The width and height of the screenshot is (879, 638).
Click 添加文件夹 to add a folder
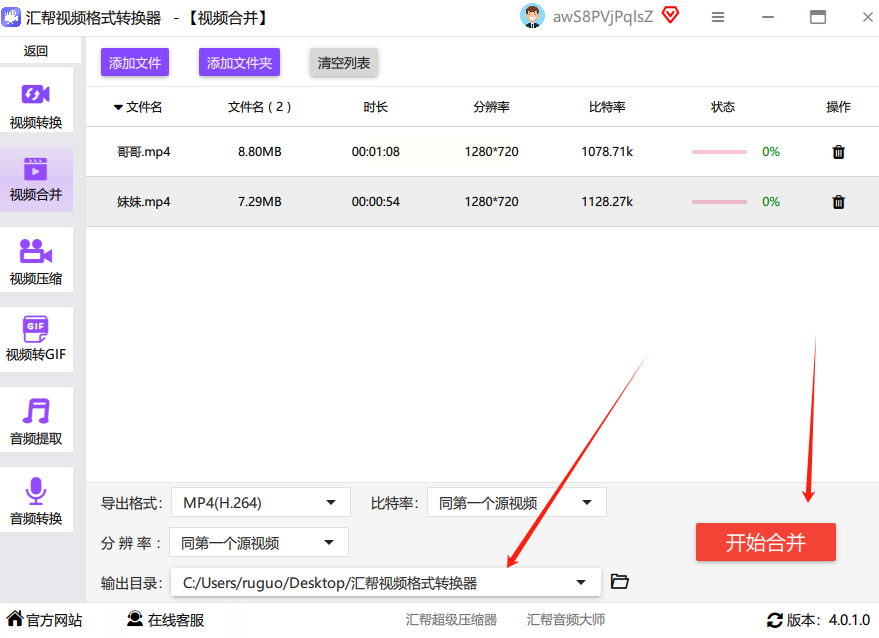[239, 62]
